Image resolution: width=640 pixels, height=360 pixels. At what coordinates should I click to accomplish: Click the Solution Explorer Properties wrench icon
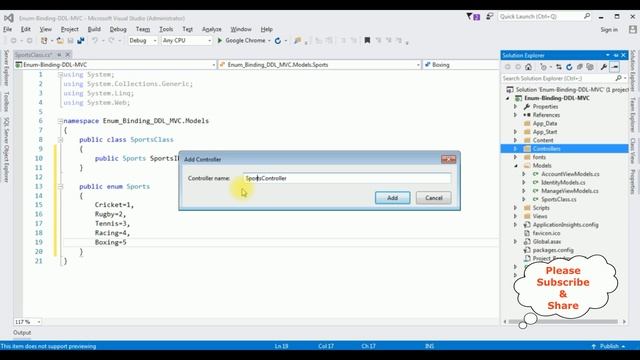604,67
